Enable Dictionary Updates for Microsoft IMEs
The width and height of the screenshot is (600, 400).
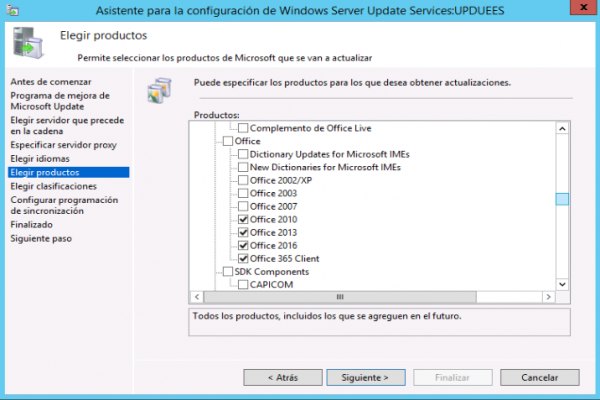[243, 154]
